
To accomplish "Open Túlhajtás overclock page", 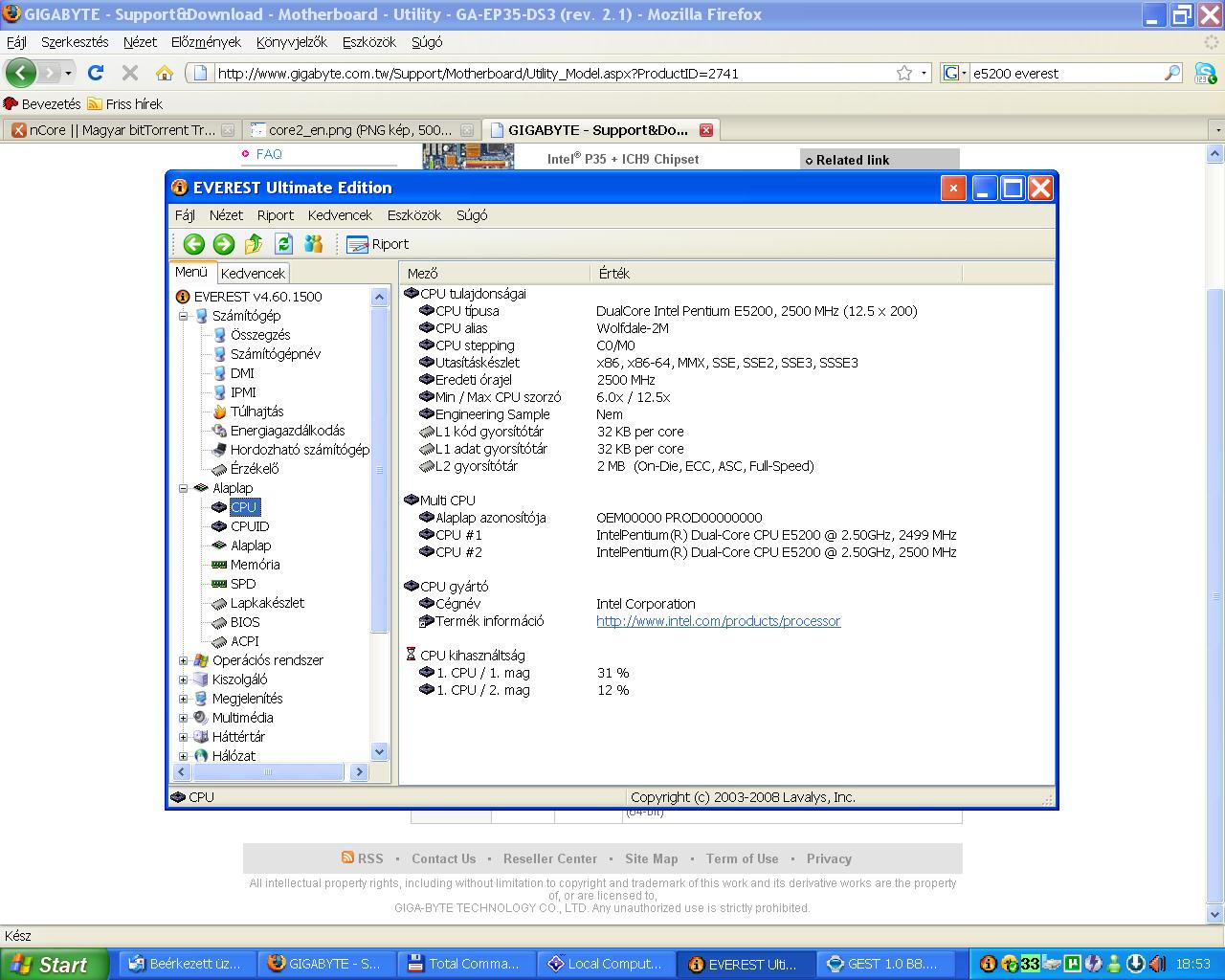I will (256, 412).
